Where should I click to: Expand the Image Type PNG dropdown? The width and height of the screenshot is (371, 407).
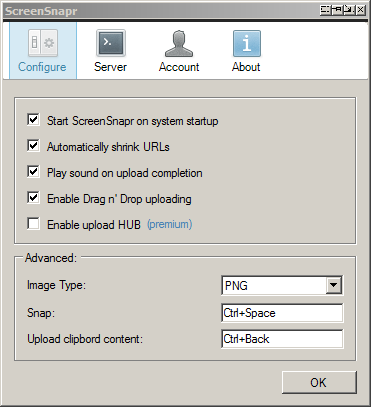[333, 285]
